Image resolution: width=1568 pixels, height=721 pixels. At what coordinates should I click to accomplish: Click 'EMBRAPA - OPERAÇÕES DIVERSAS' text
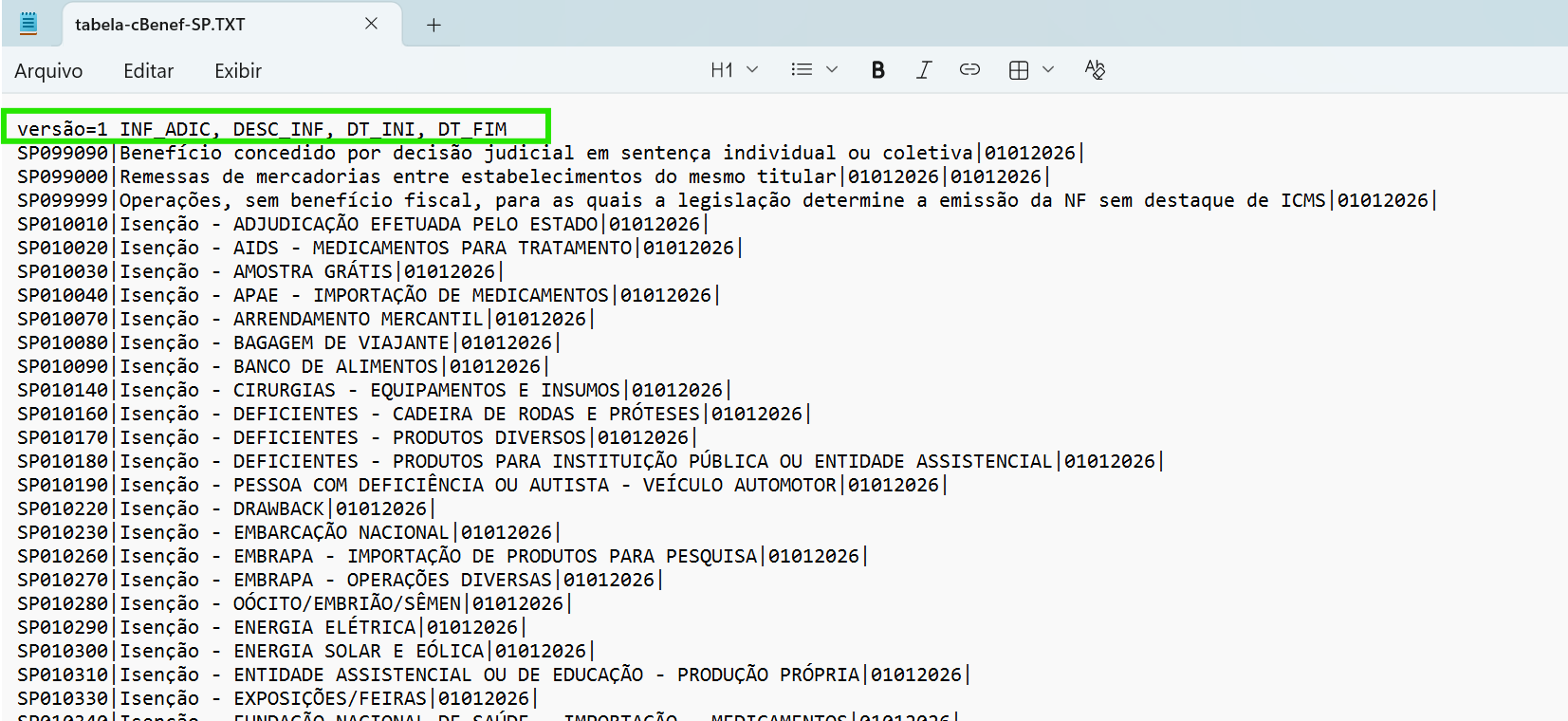coord(393,580)
